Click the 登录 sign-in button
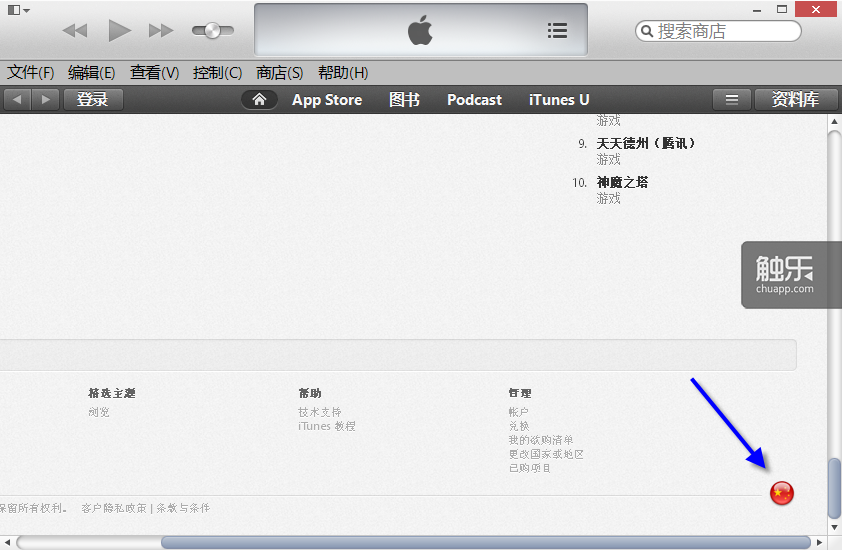 (x=93, y=99)
